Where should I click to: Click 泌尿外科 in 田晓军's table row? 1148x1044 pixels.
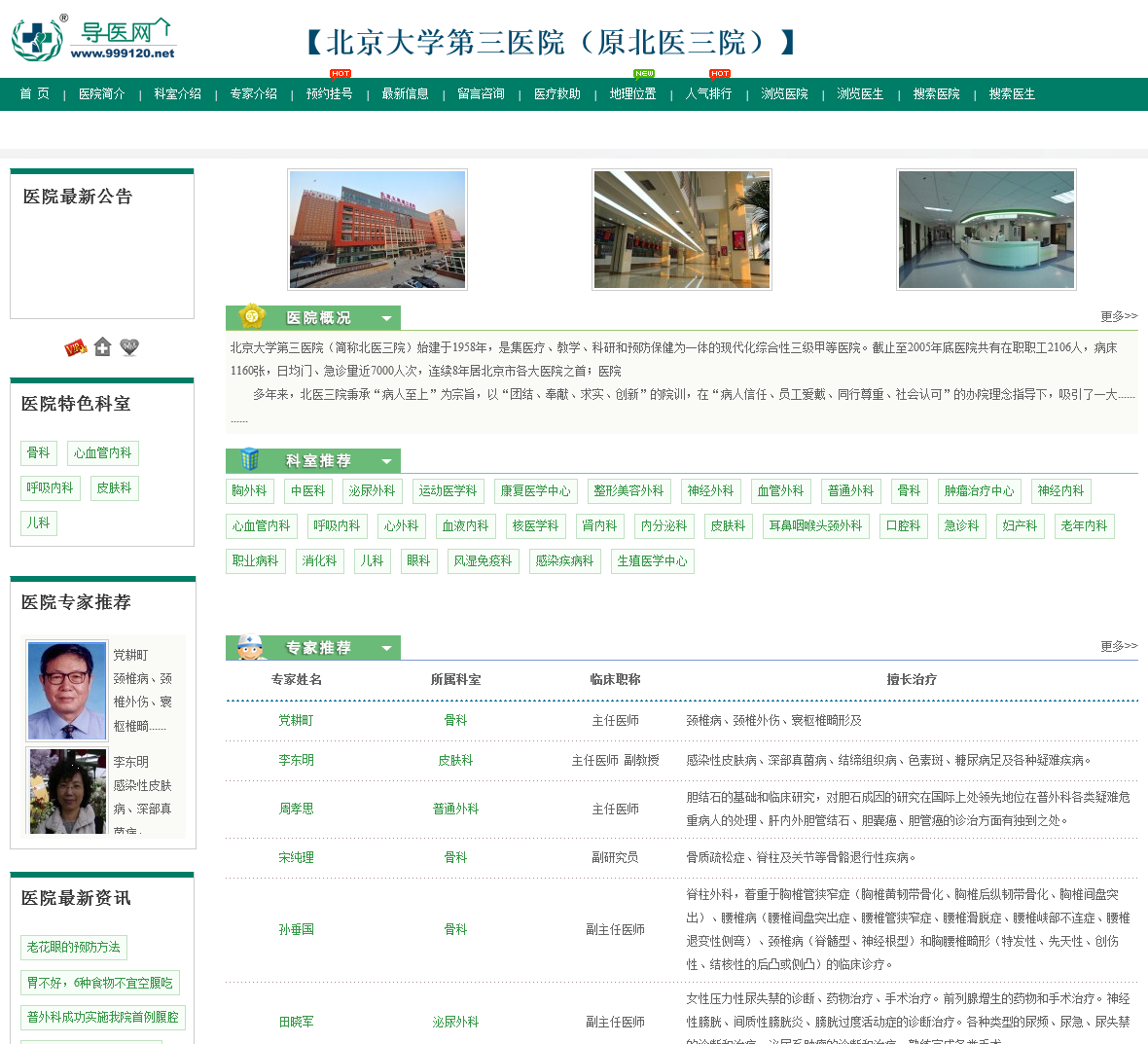455,1022
